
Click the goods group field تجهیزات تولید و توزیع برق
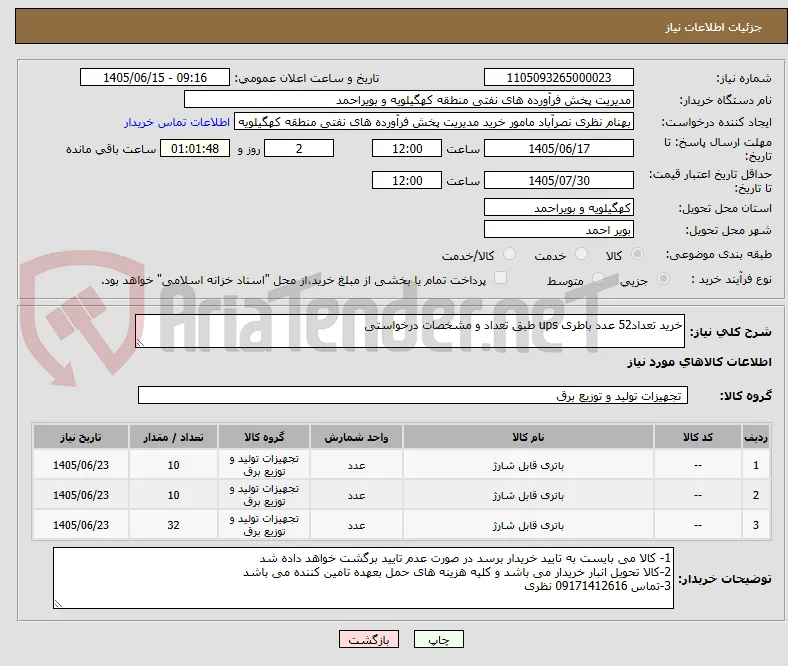[413, 396]
